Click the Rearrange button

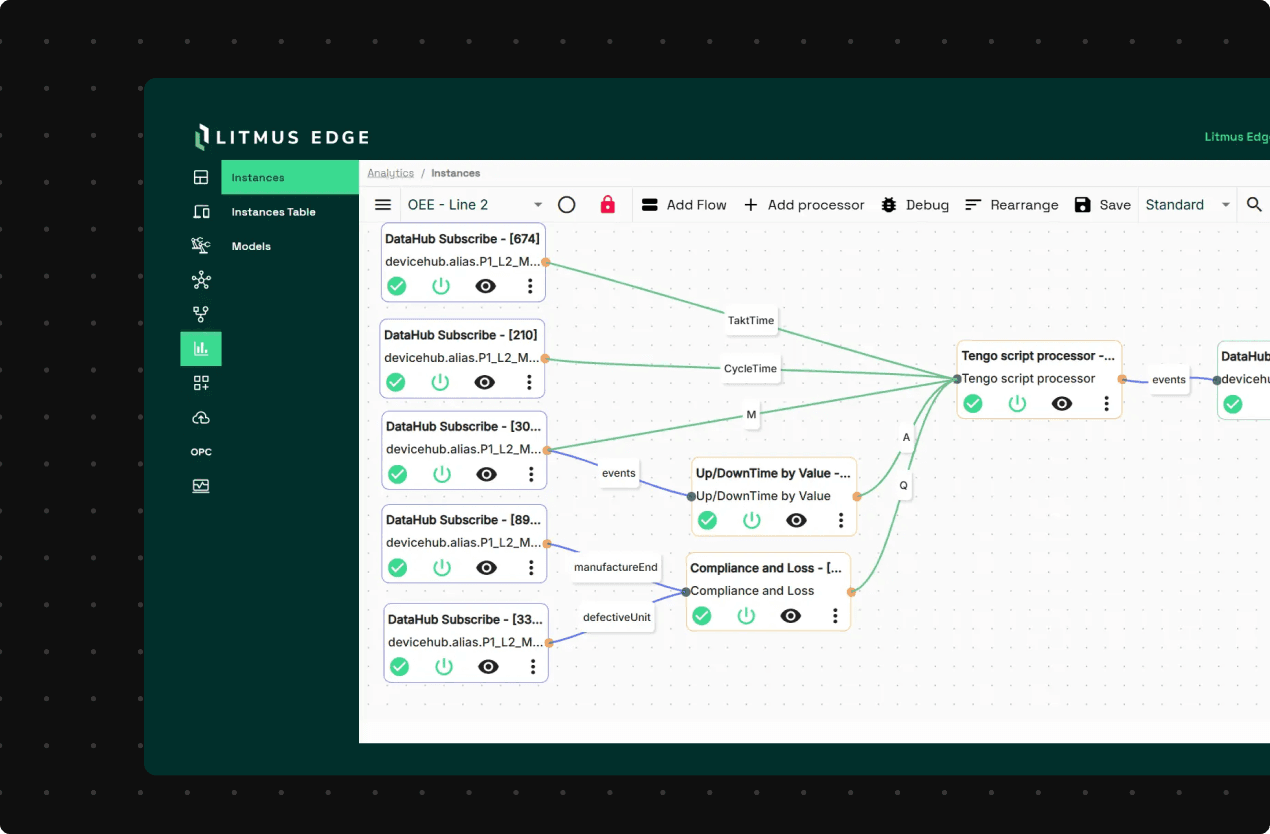[1011, 205]
